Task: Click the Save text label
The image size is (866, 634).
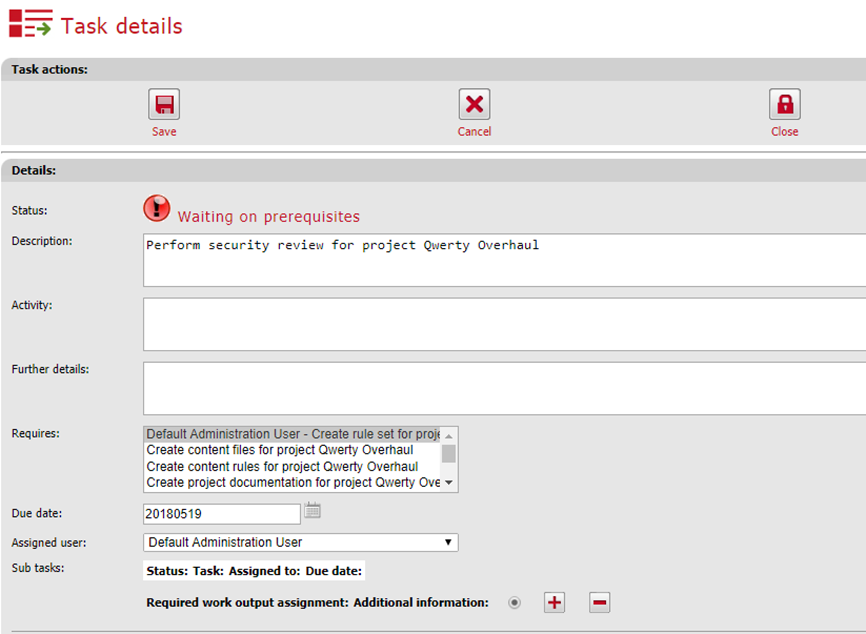Action: click(164, 132)
